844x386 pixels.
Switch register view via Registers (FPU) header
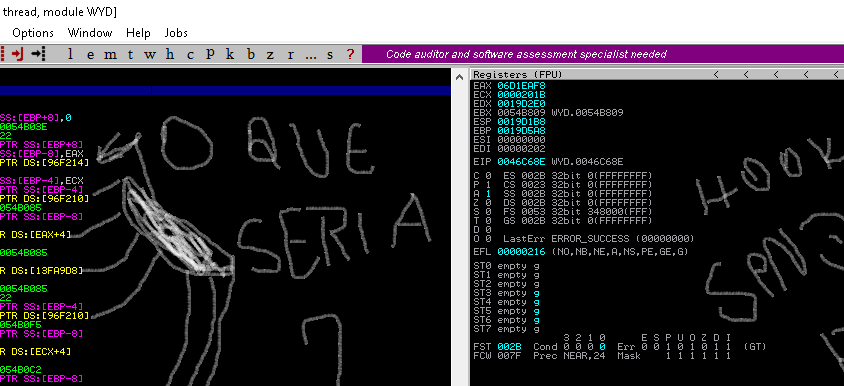[518, 74]
